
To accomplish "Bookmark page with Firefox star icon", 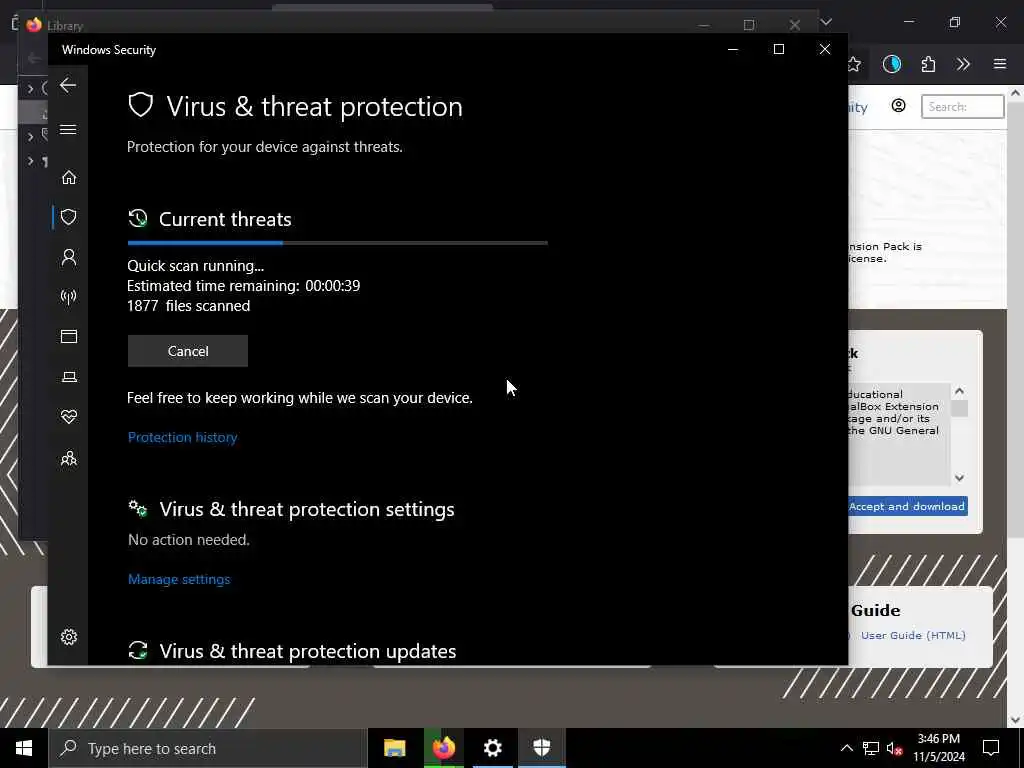I will (x=854, y=64).
